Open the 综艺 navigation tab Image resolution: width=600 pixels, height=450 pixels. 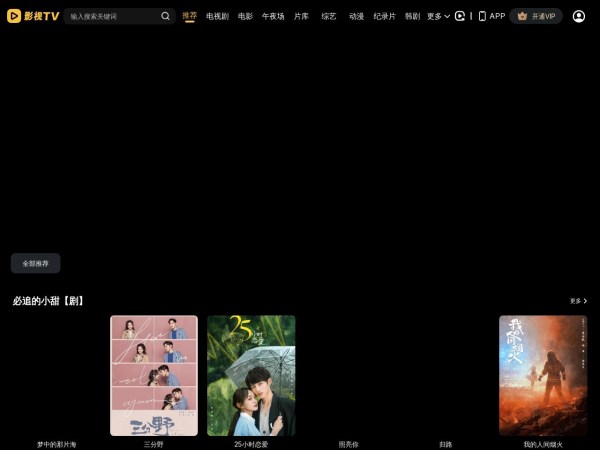329,16
